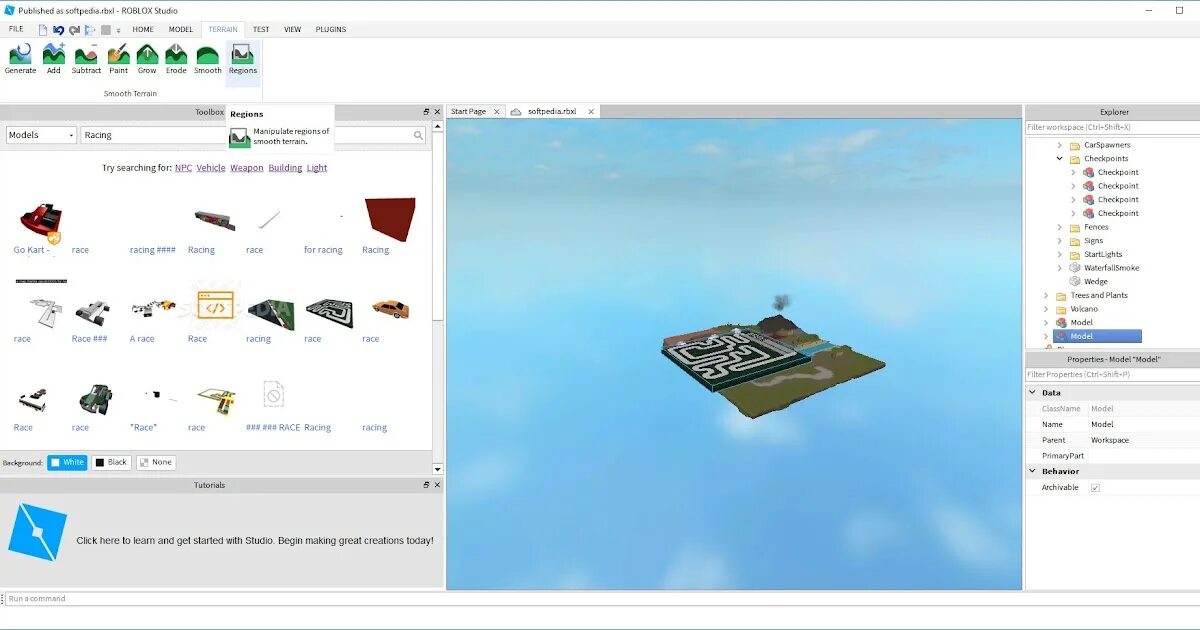Screen dimensions: 1200x630
Task: Switch to the MODEL ribbon tab
Action: pos(181,29)
